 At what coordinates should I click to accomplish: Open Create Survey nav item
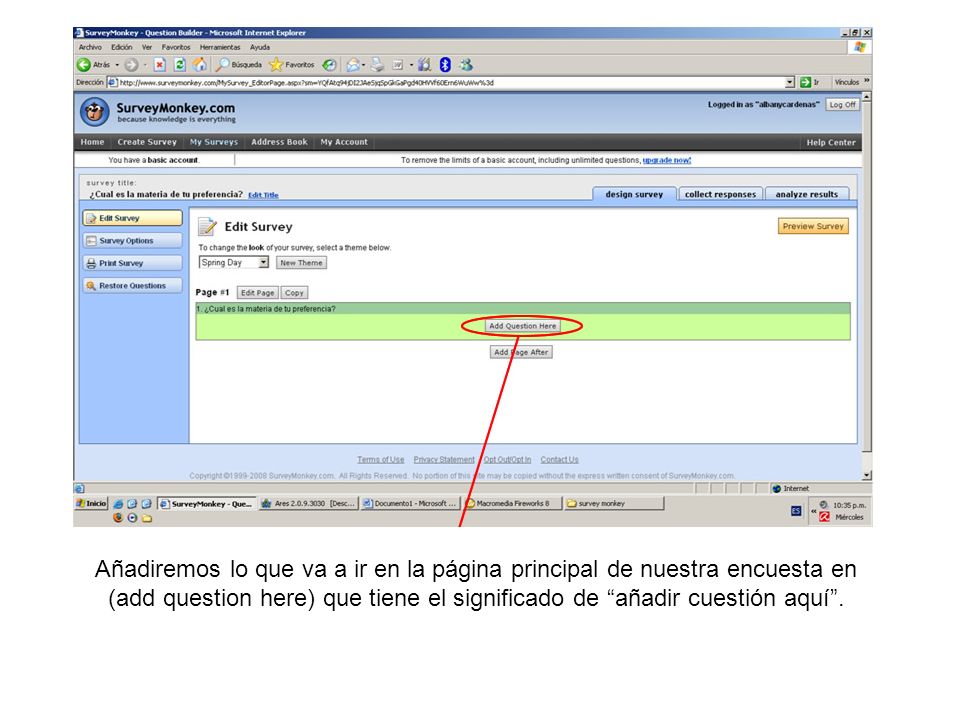point(147,142)
